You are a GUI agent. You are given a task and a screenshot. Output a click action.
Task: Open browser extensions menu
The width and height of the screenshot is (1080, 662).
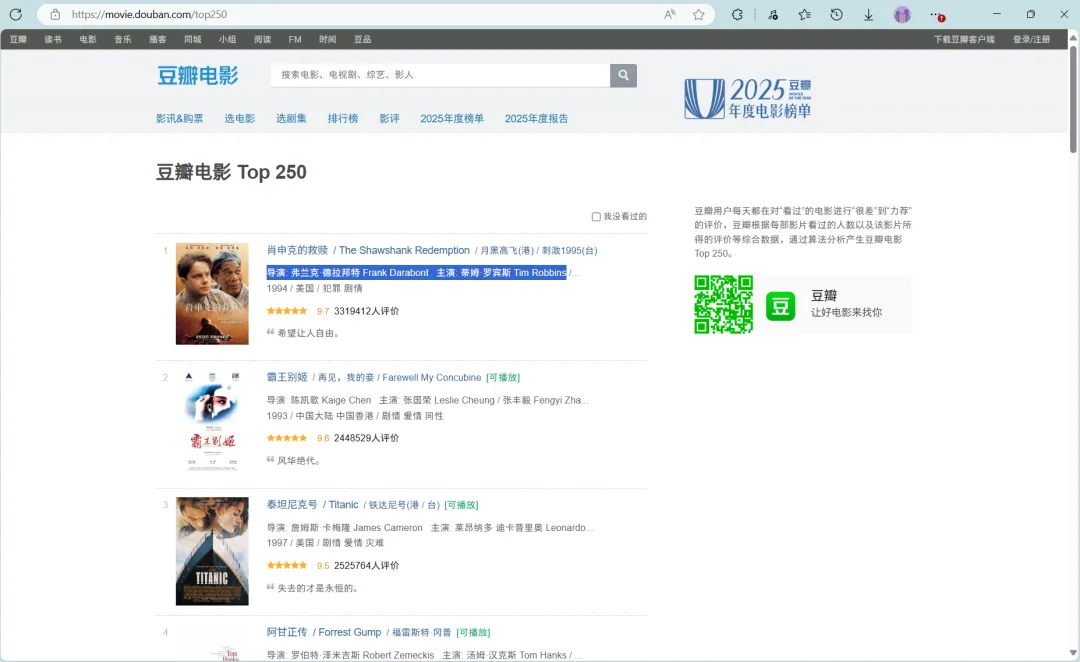pos(737,14)
